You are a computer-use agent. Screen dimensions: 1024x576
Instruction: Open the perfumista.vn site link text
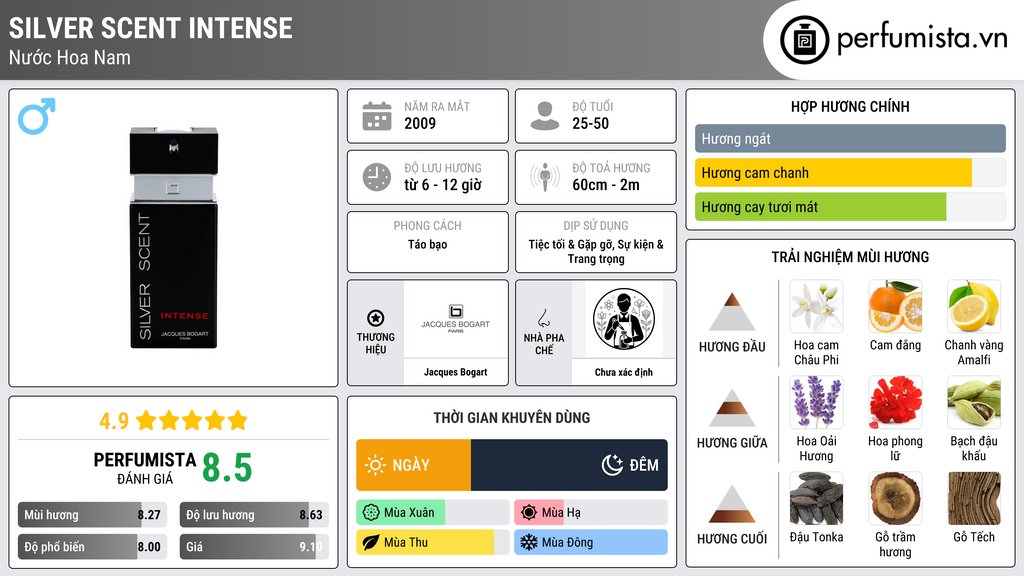tap(922, 39)
